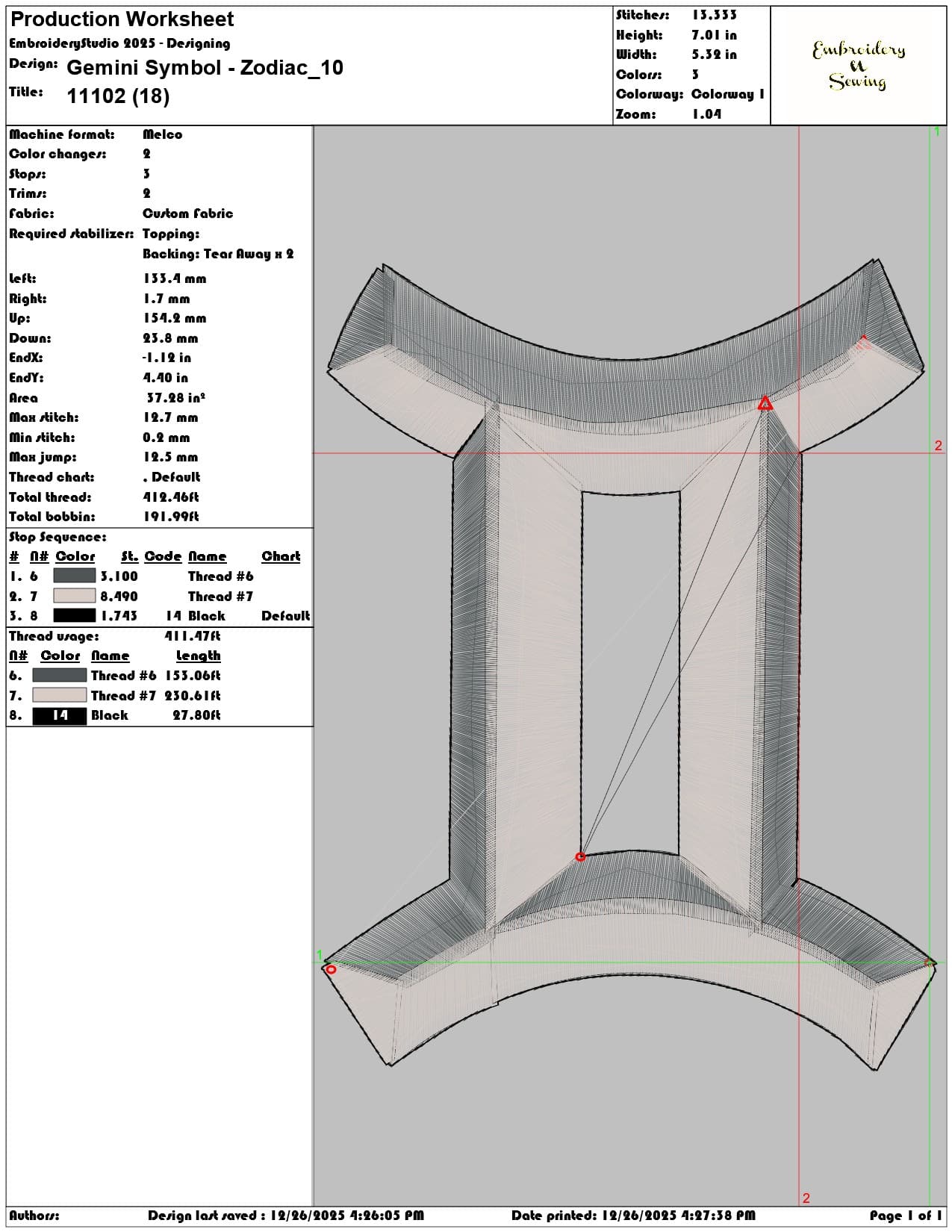Click the Zoom value 1.04

[x=706, y=114]
